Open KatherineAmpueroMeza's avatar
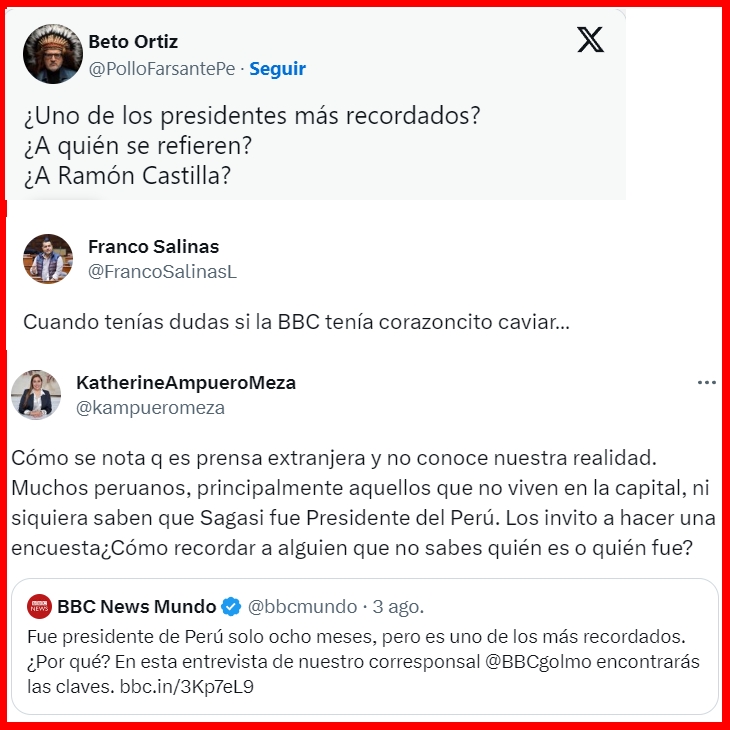The width and height of the screenshot is (730, 730). [x=36, y=395]
